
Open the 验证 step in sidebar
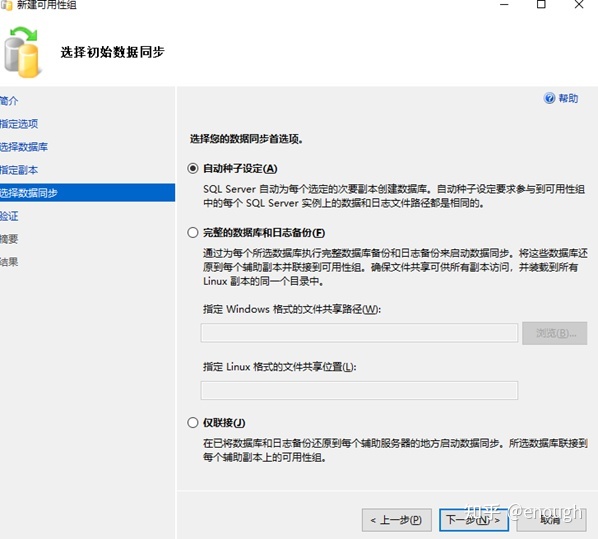click(x=9, y=216)
